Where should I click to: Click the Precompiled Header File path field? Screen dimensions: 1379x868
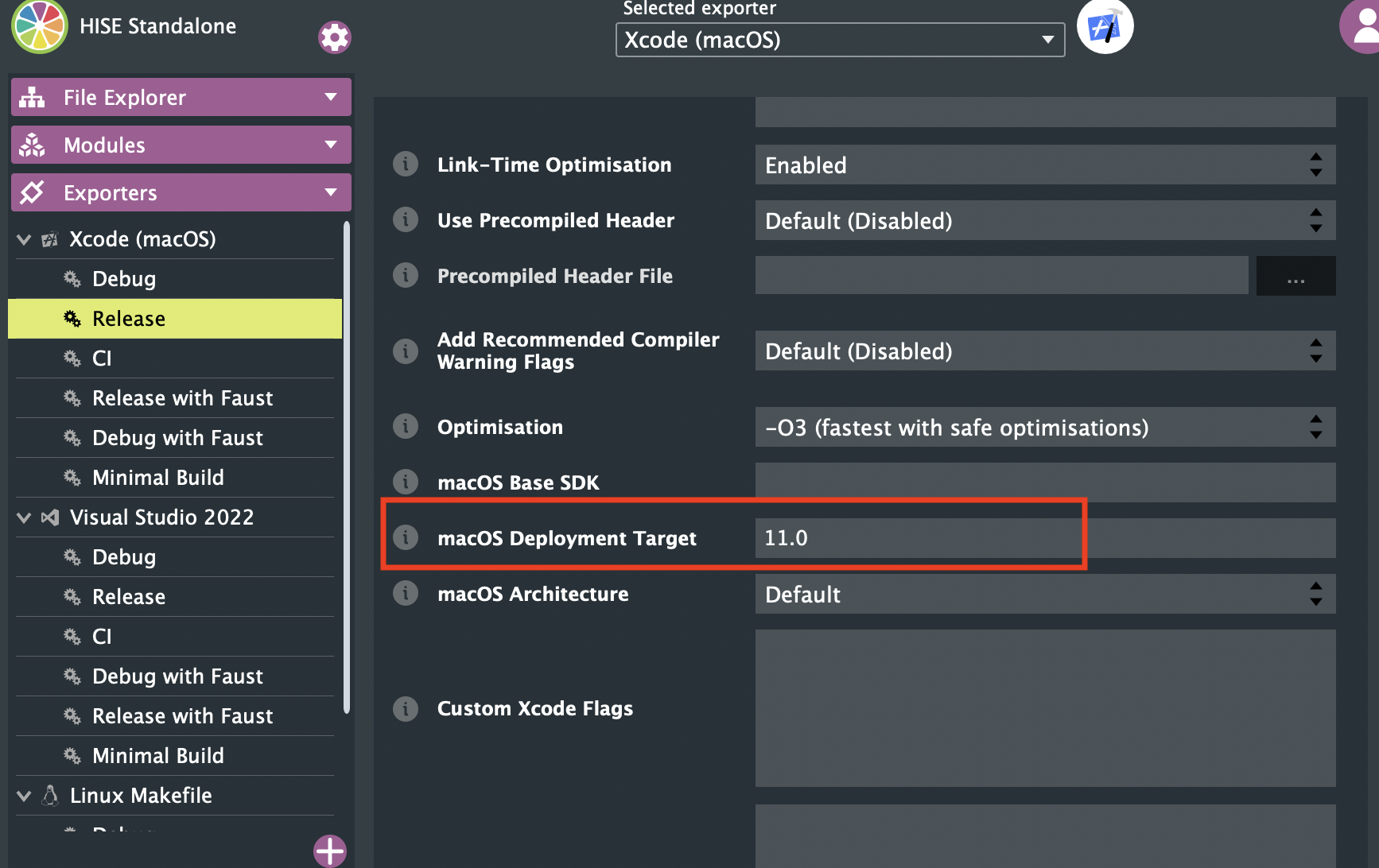click(x=1001, y=275)
